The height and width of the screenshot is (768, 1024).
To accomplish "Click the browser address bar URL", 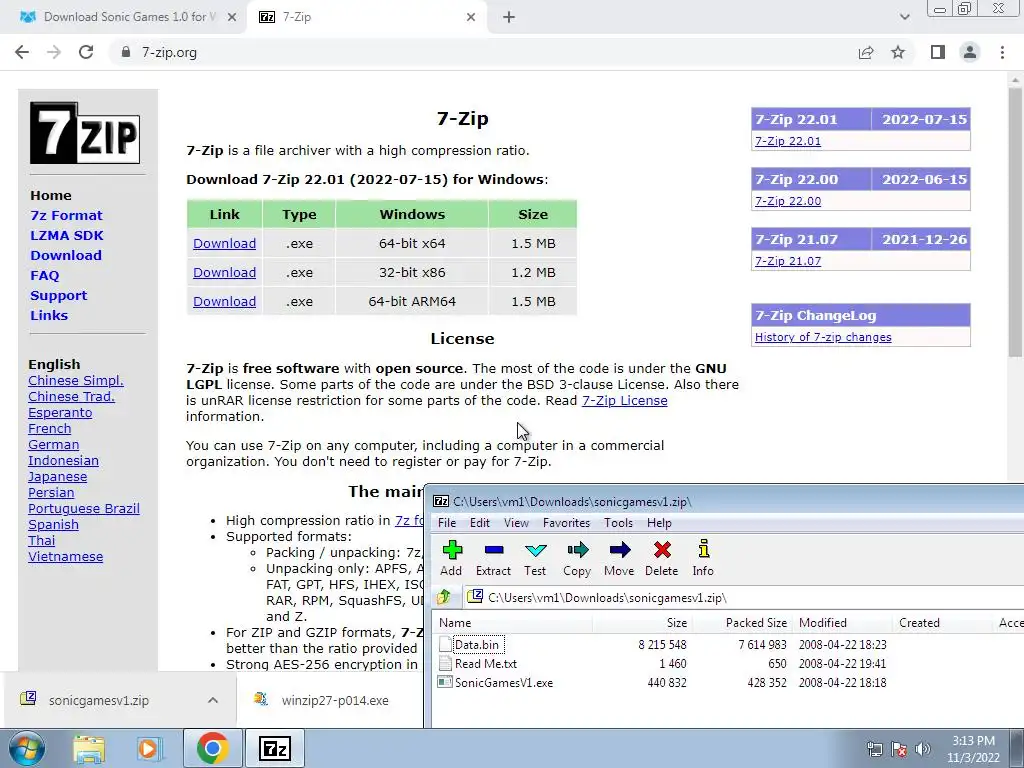I will click(169, 52).
